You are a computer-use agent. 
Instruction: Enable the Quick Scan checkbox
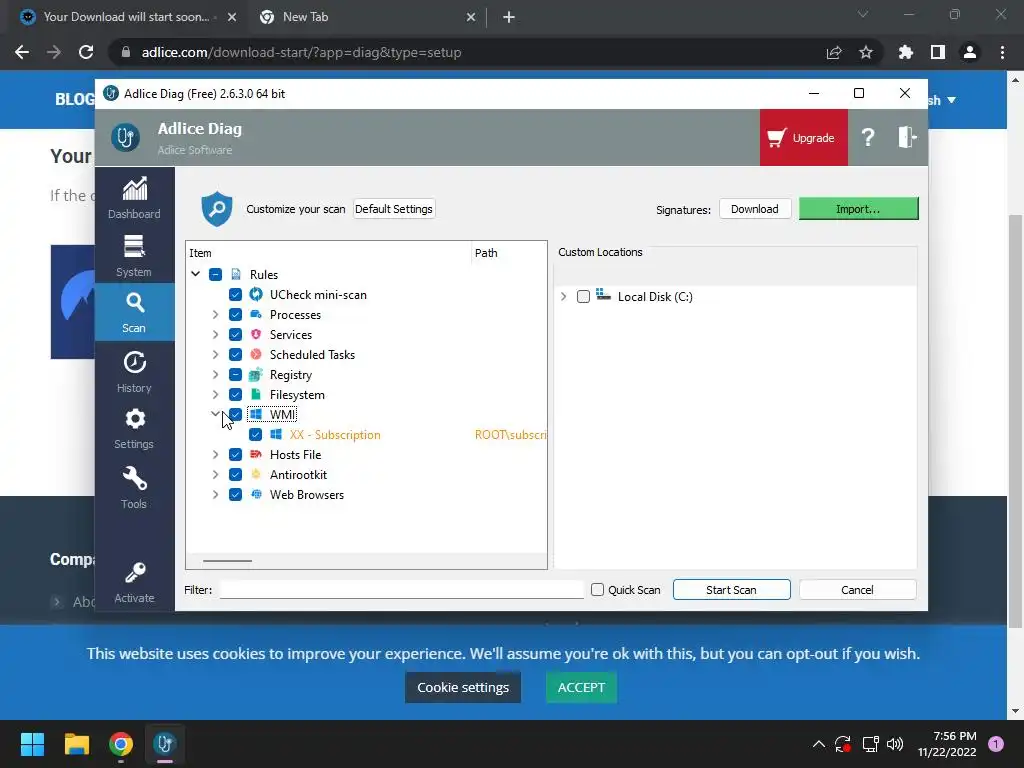598,590
